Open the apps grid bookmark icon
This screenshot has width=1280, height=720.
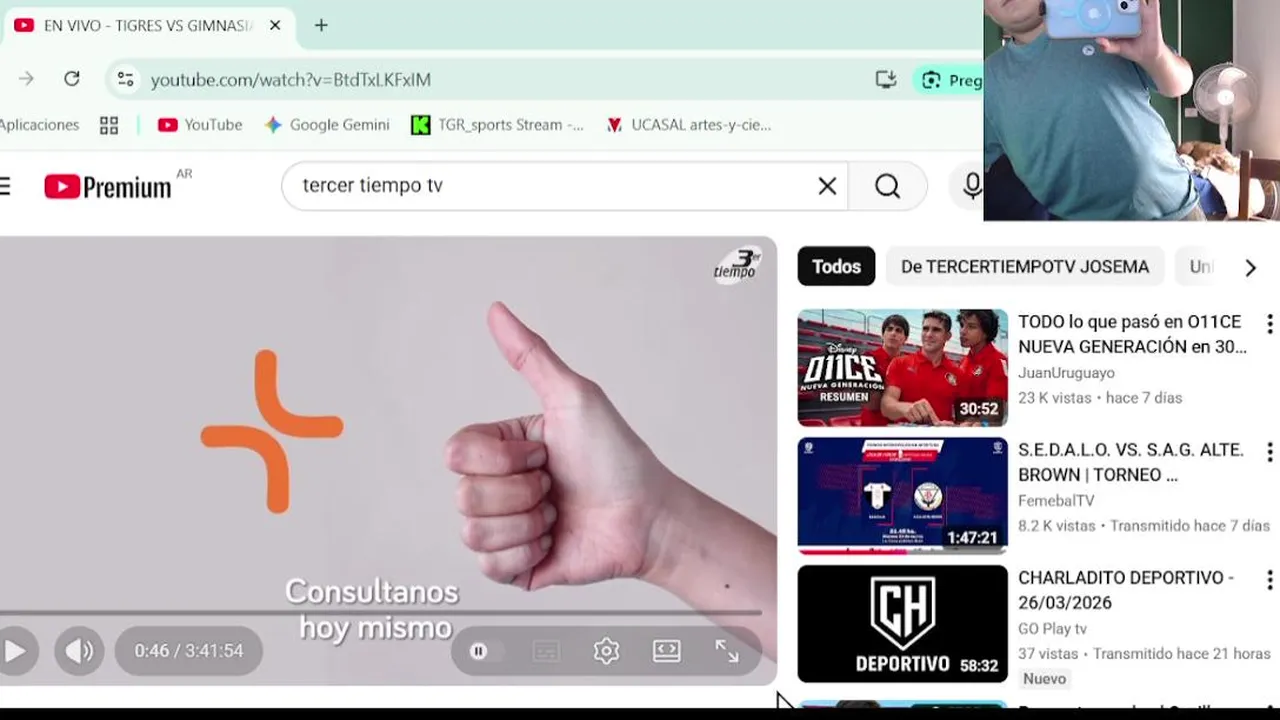(x=109, y=125)
